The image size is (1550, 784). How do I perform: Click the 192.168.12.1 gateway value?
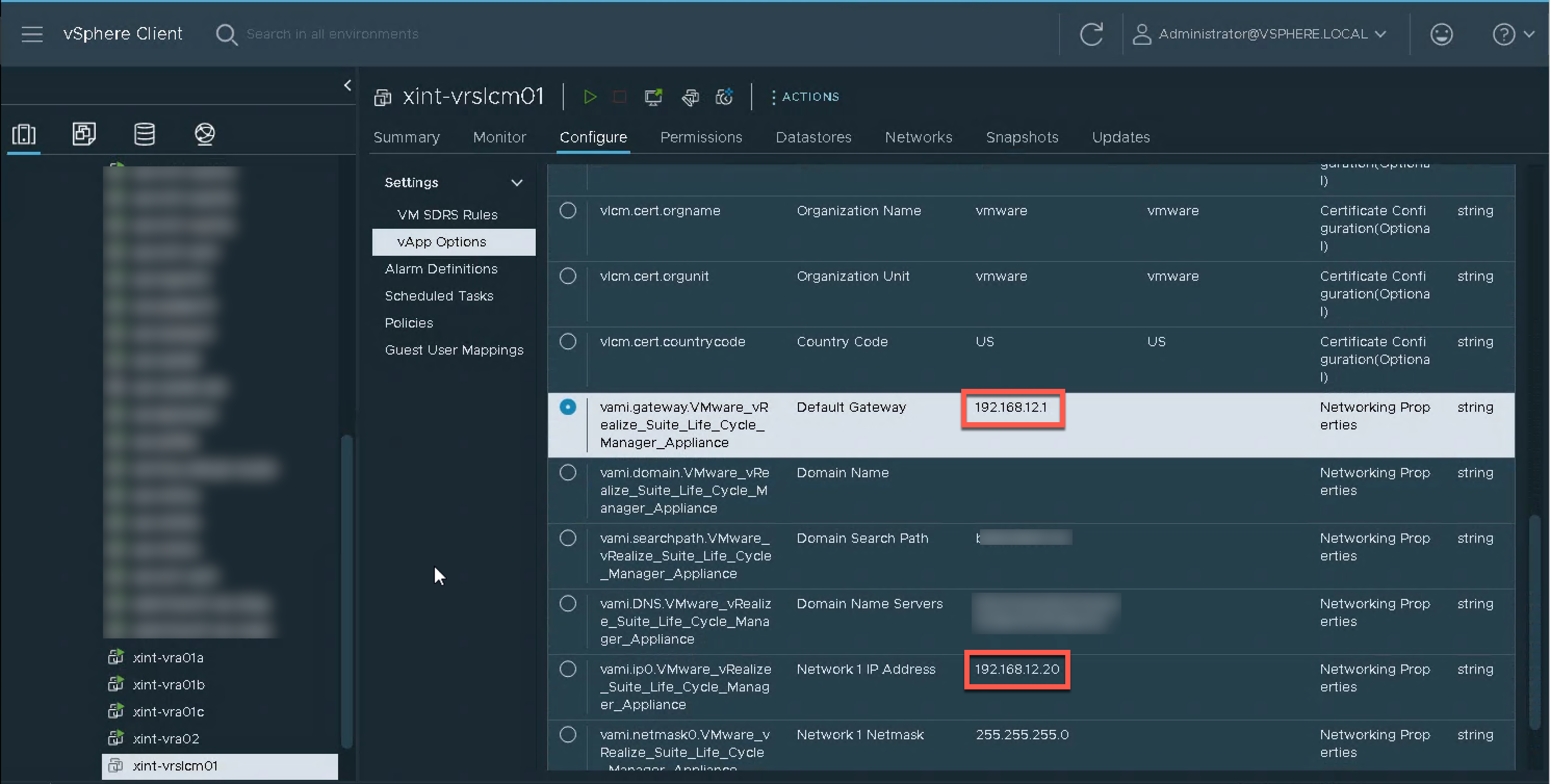pos(1011,407)
